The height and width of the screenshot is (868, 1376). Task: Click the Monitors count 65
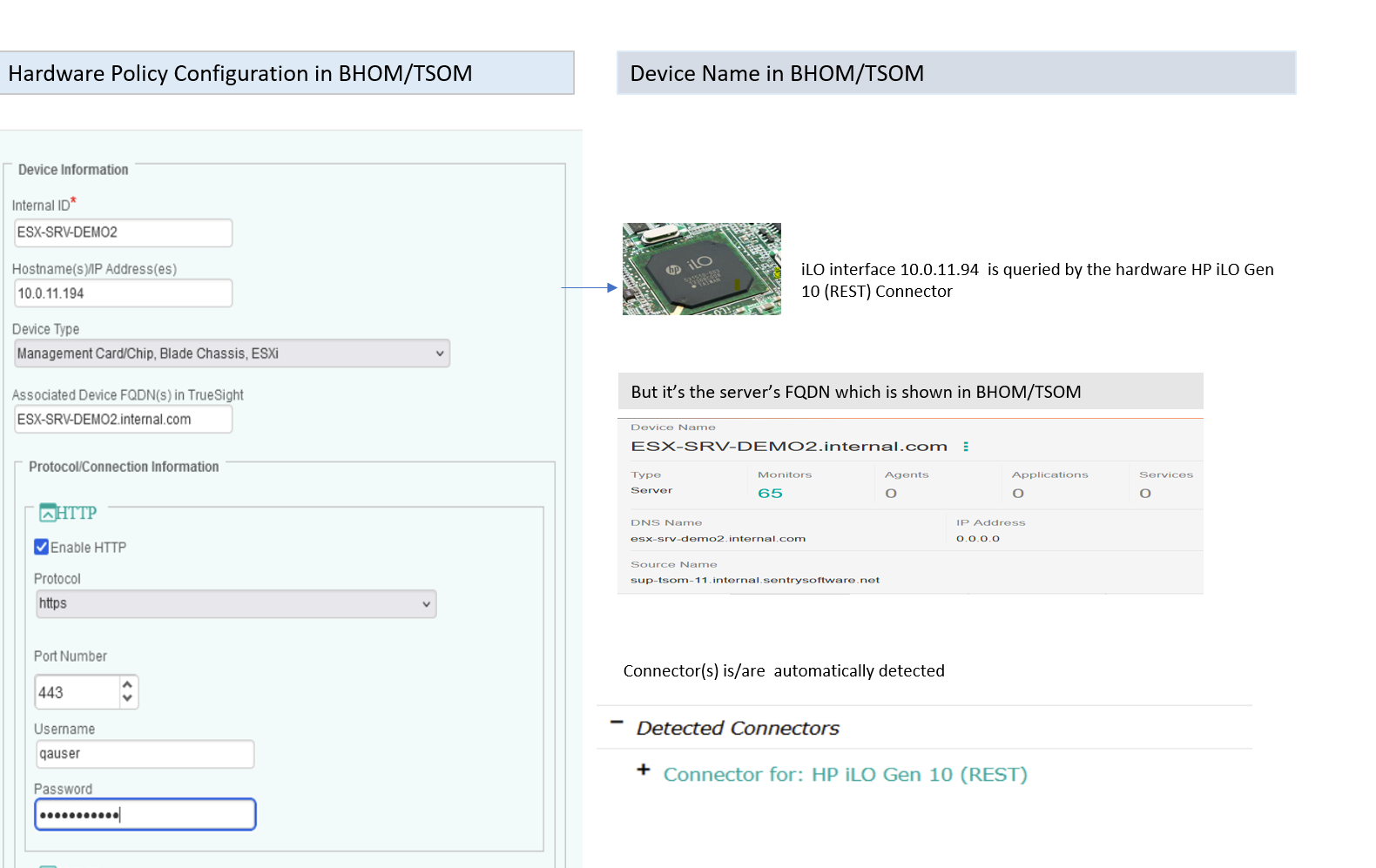point(770,494)
